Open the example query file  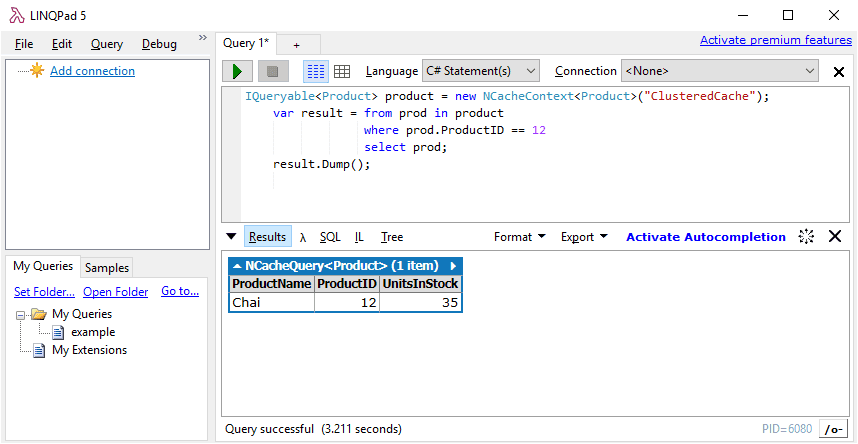tap(93, 332)
